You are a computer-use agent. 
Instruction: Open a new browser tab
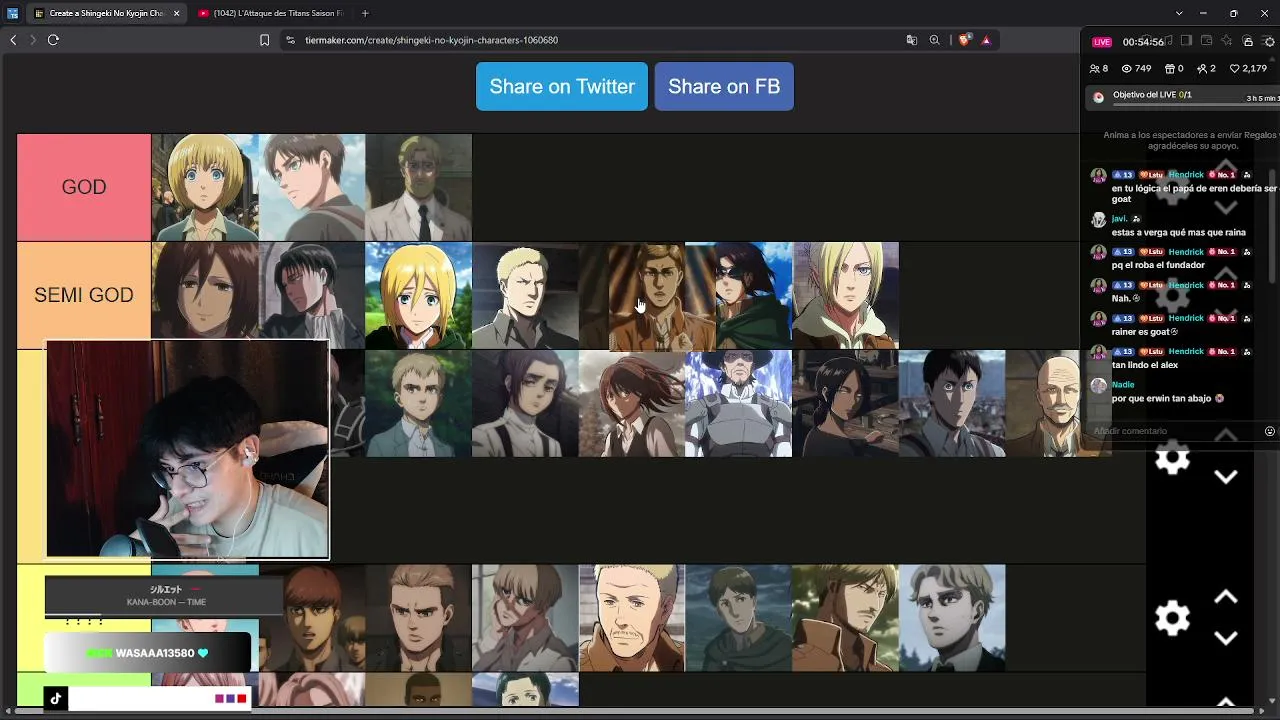click(x=365, y=13)
